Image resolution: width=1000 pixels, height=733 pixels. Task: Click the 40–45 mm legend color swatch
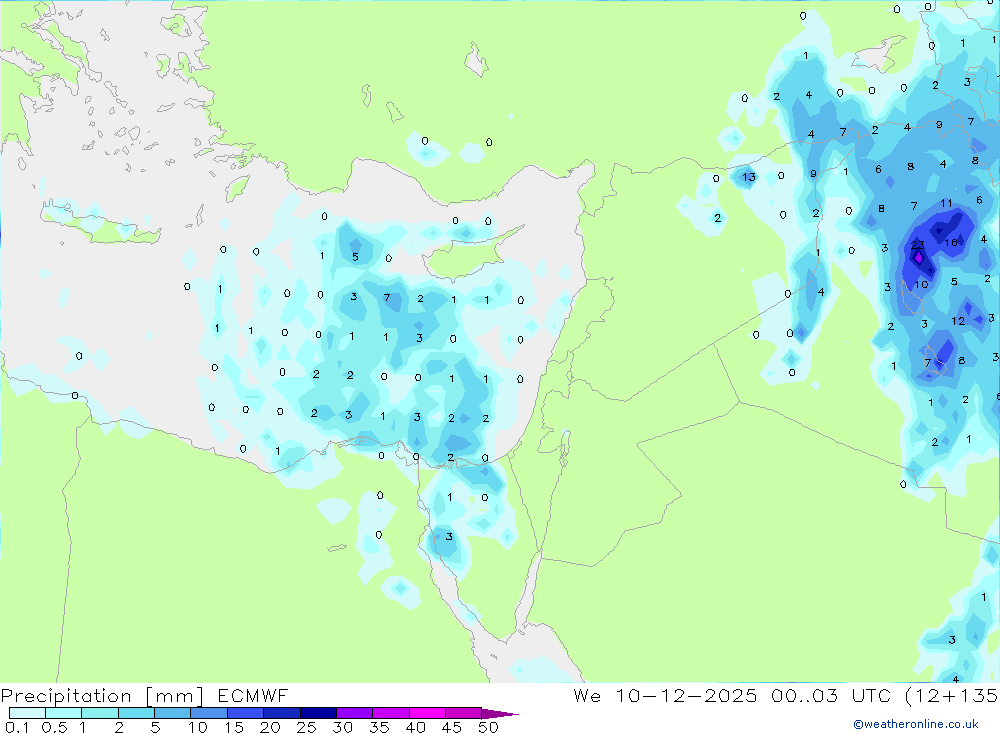pyautogui.click(x=427, y=713)
